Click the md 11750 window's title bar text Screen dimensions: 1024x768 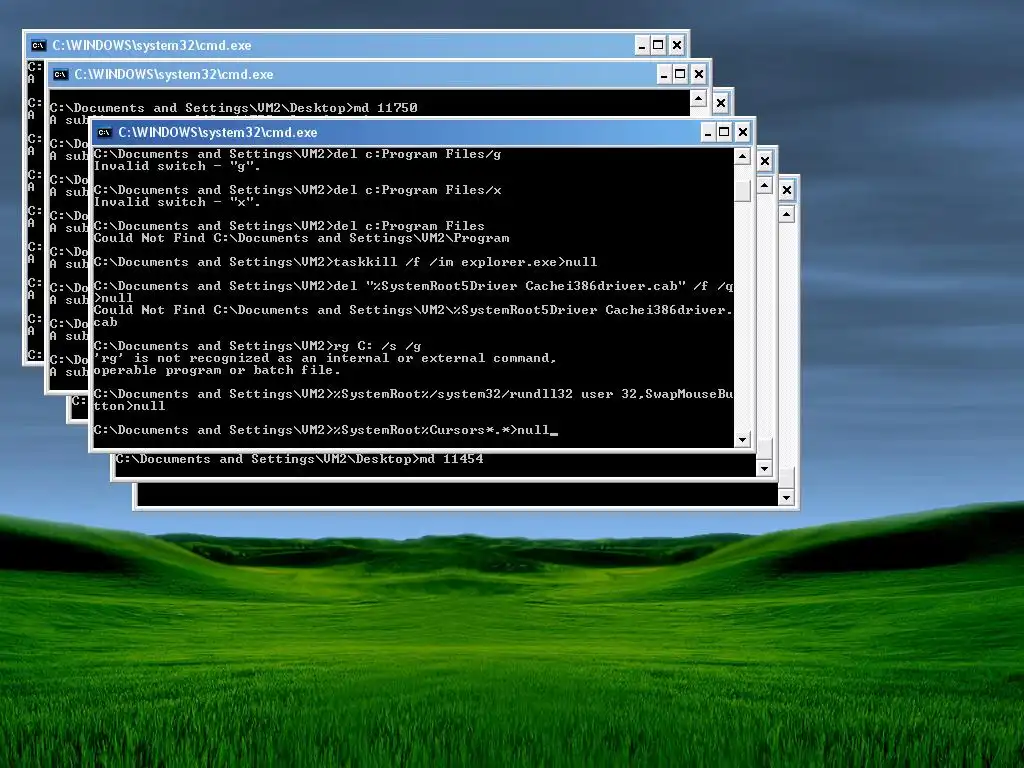174,74
